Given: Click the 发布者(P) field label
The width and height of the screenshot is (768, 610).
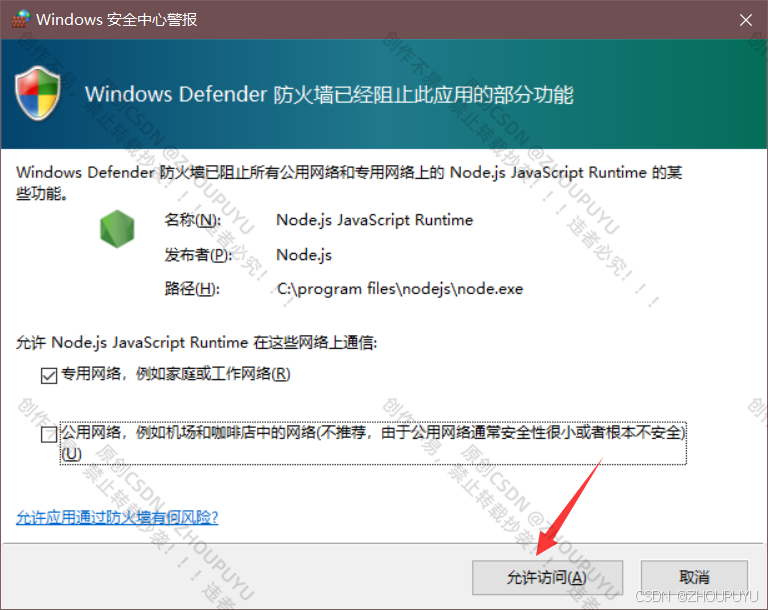Looking at the screenshot, I should (x=198, y=255).
